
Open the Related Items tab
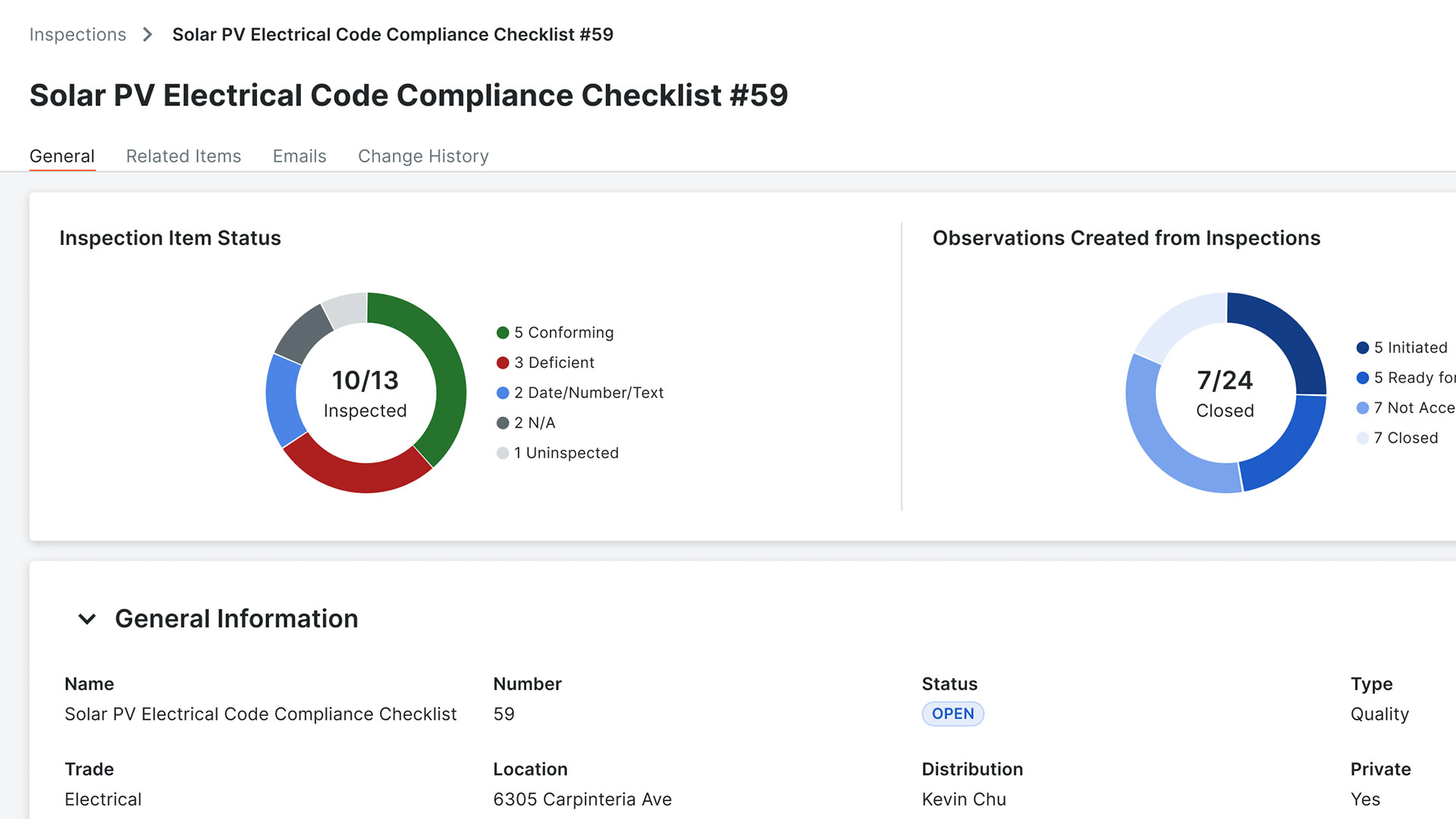click(x=184, y=156)
